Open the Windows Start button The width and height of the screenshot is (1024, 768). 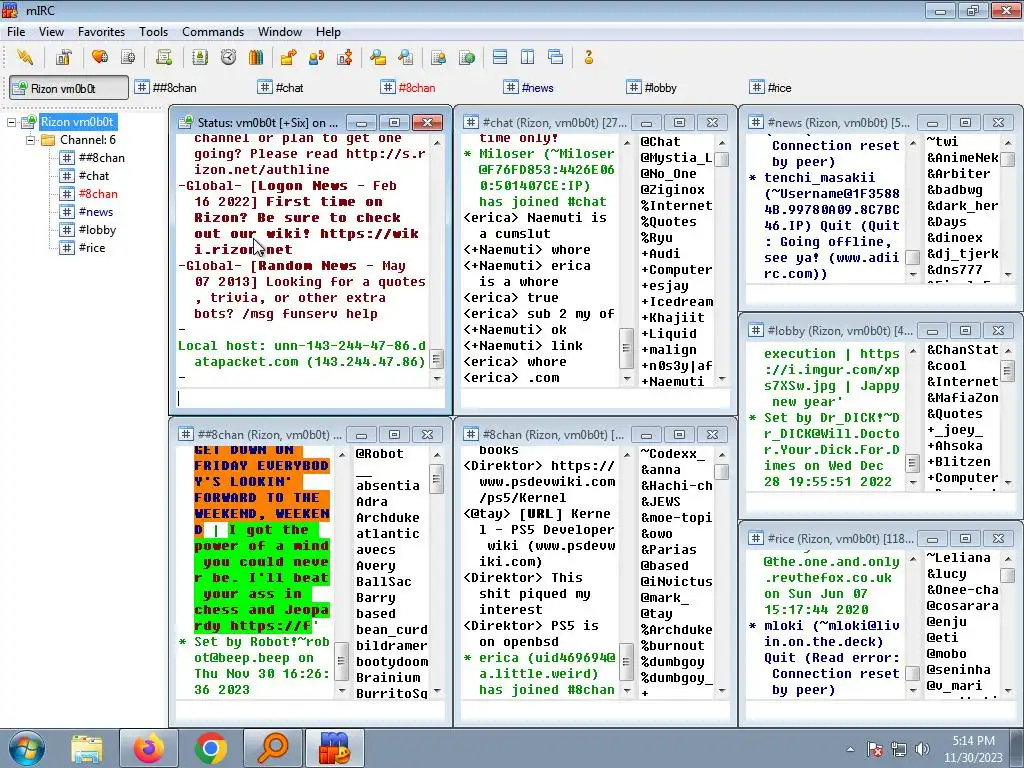coord(27,748)
